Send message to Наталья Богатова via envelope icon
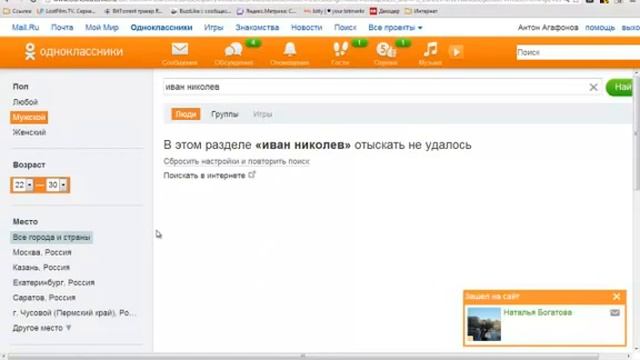This screenshot has width=640, height=360. coord(615,313)
